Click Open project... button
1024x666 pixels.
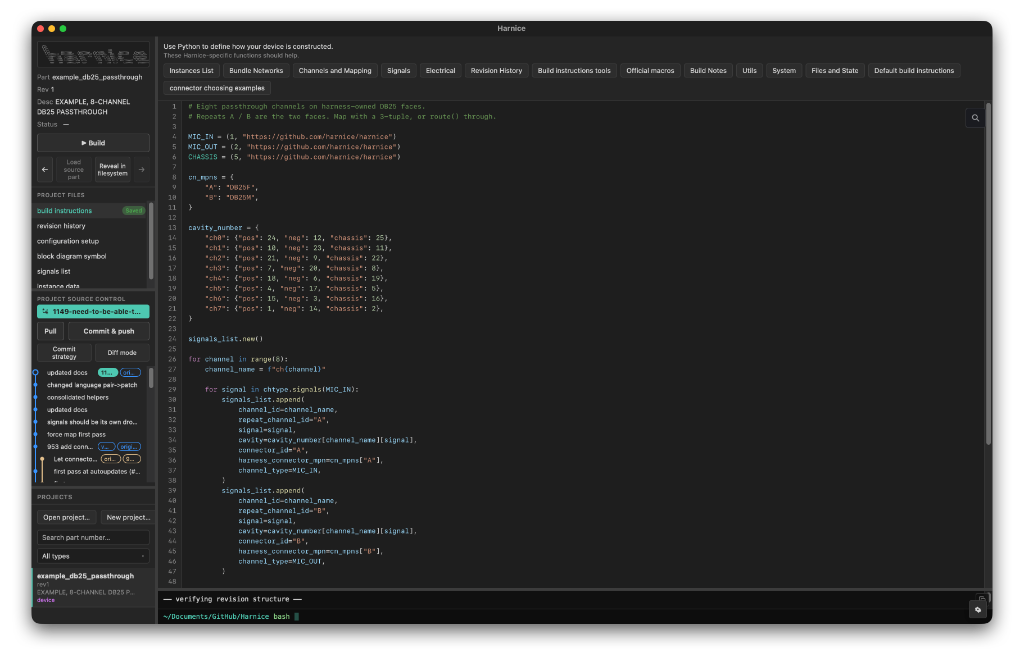pyautogui.click(x=67, y=518)
